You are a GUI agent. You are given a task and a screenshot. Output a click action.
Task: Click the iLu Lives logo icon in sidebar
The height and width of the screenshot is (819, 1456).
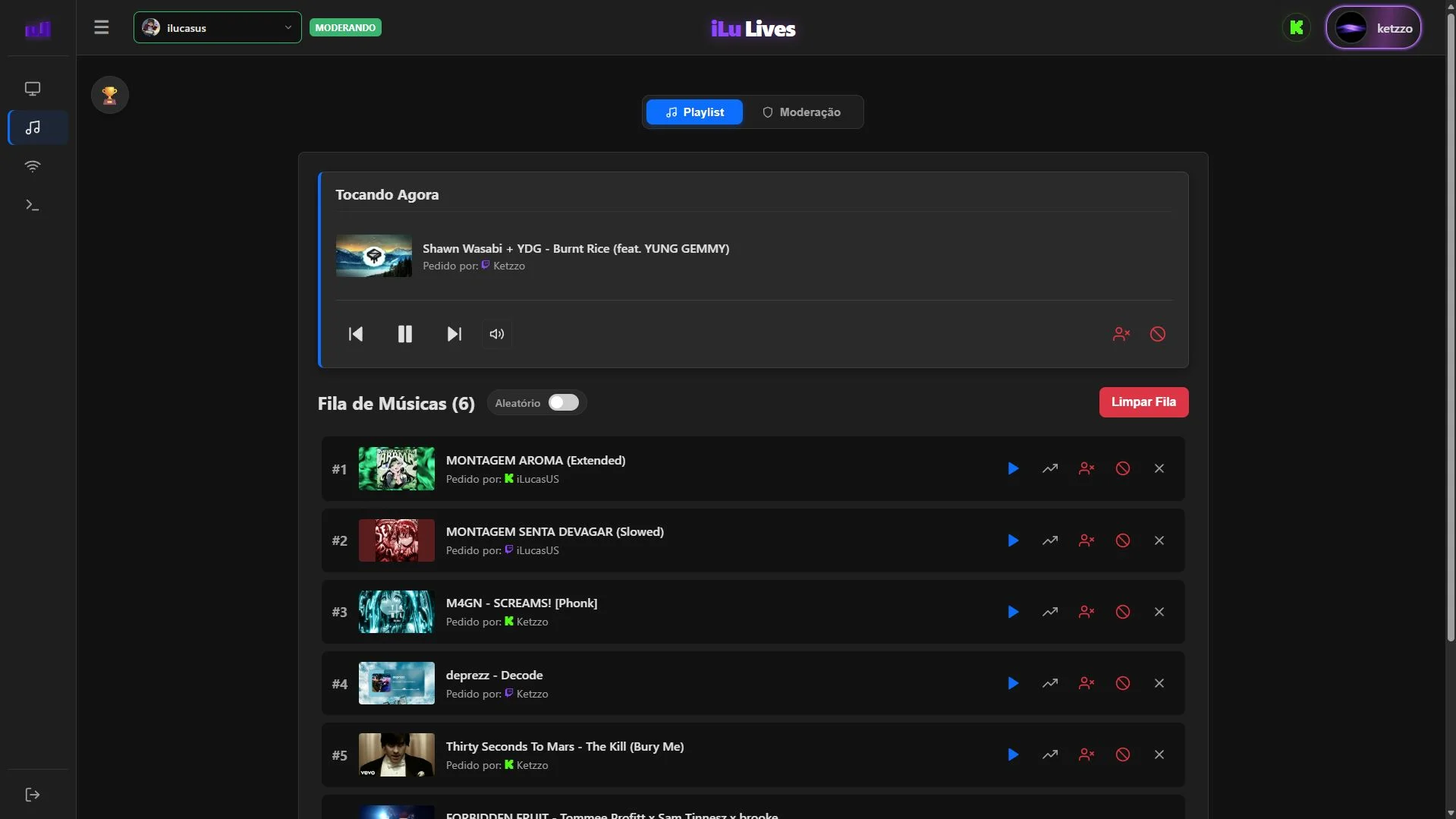(37, 29)
